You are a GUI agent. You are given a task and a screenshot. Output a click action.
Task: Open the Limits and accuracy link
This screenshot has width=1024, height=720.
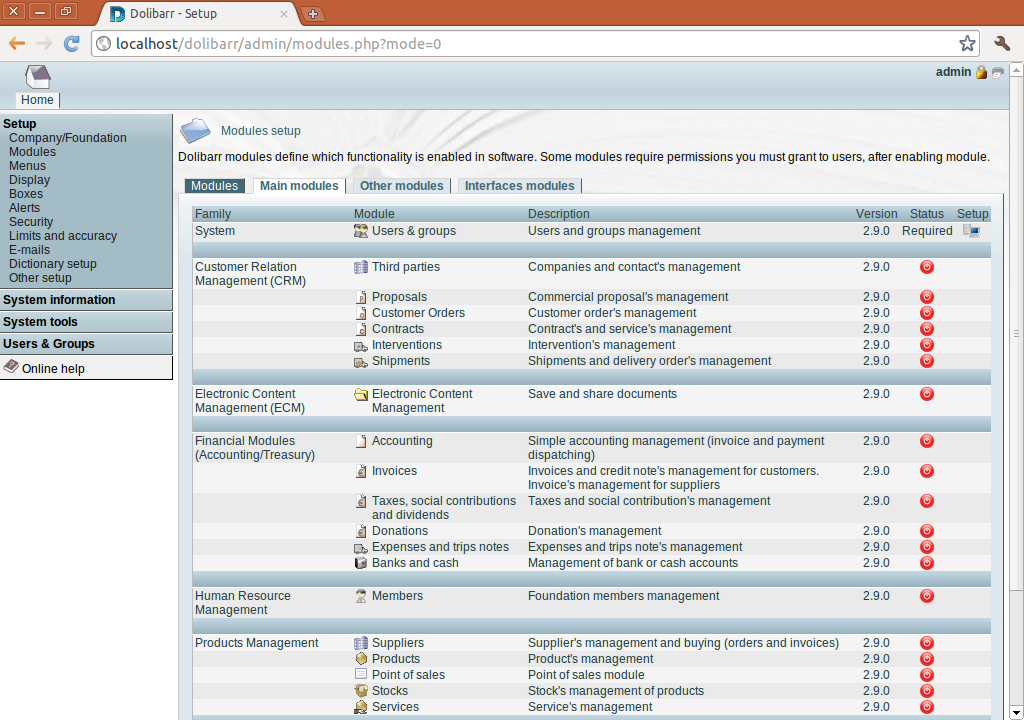[x=63, y=236]
